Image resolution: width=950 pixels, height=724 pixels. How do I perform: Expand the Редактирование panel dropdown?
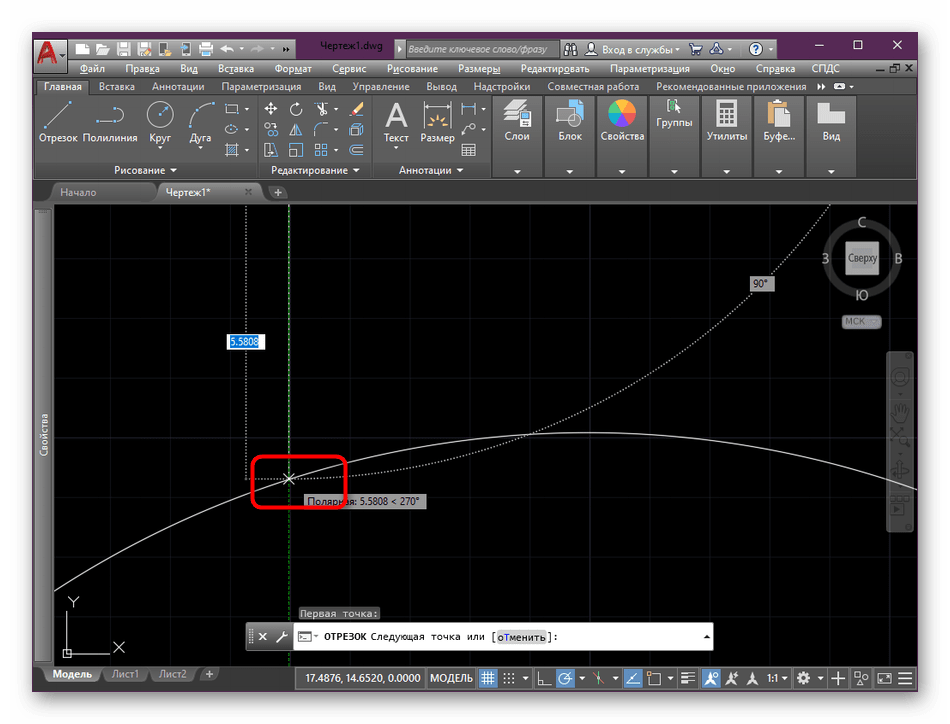(x=315, y=170)
